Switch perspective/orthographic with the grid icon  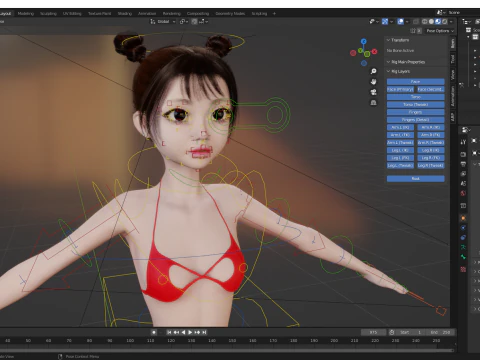pos(373,103)
